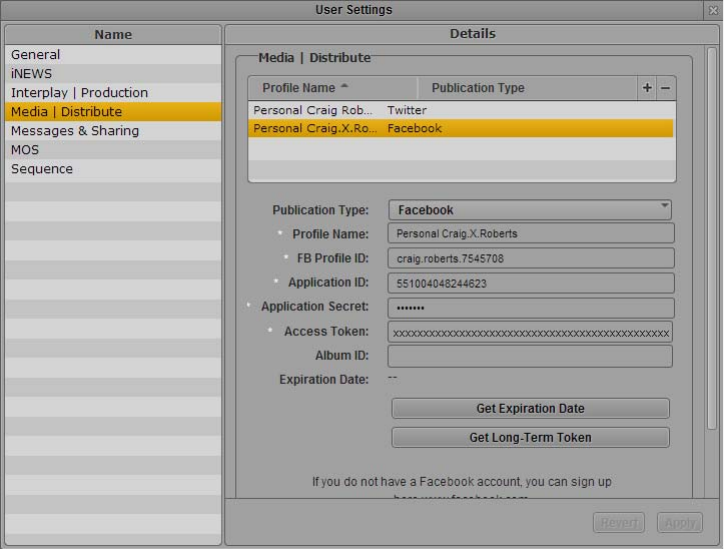This screenshot has height=549, width=724.
Task: Focus the Access Token field
Action: point(530,332)
